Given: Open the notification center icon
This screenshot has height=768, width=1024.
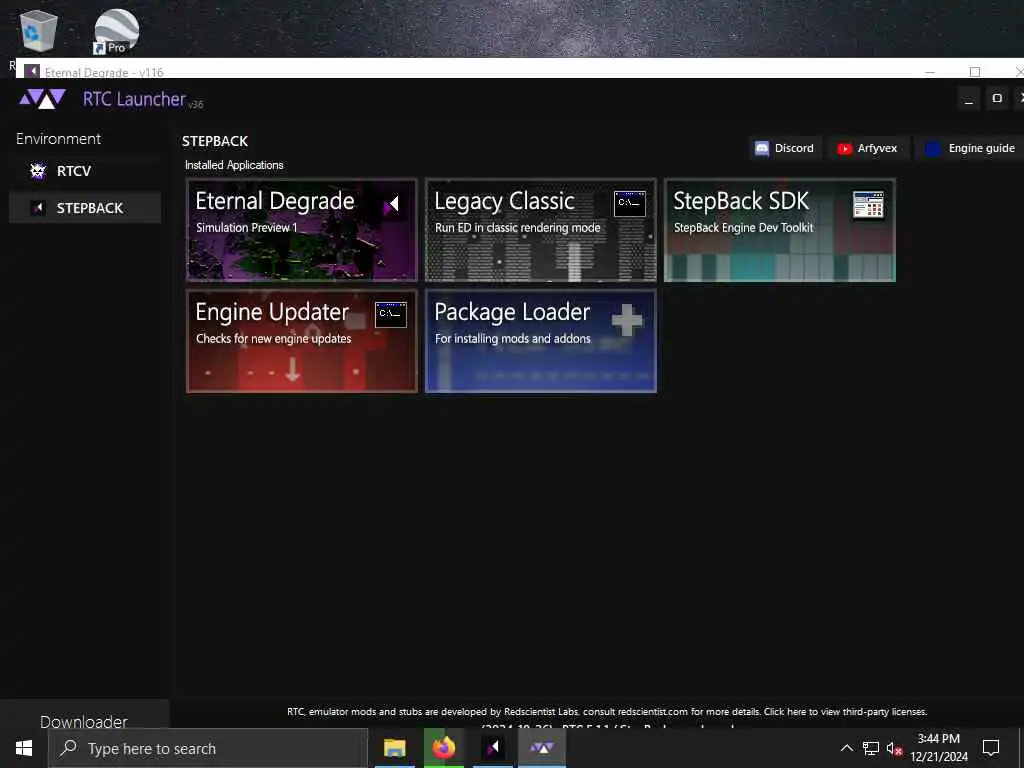Looking at the screenshot, I should (x=991, y=748).
